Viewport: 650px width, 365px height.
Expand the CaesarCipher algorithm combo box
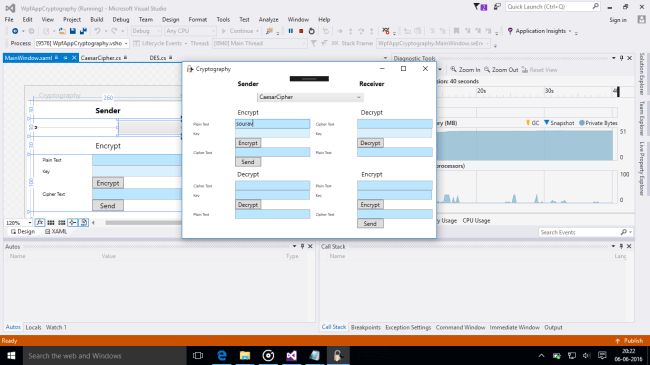click(x=310, y=97)
